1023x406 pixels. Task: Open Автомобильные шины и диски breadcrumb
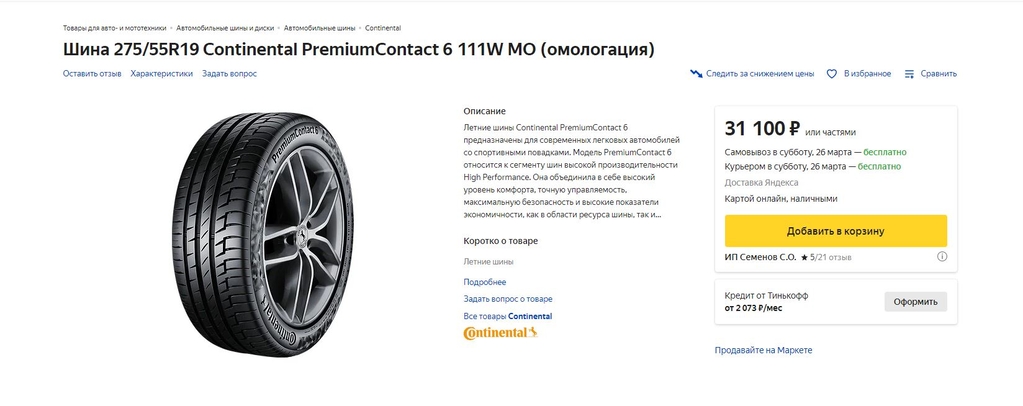click(x=226, y=28)
